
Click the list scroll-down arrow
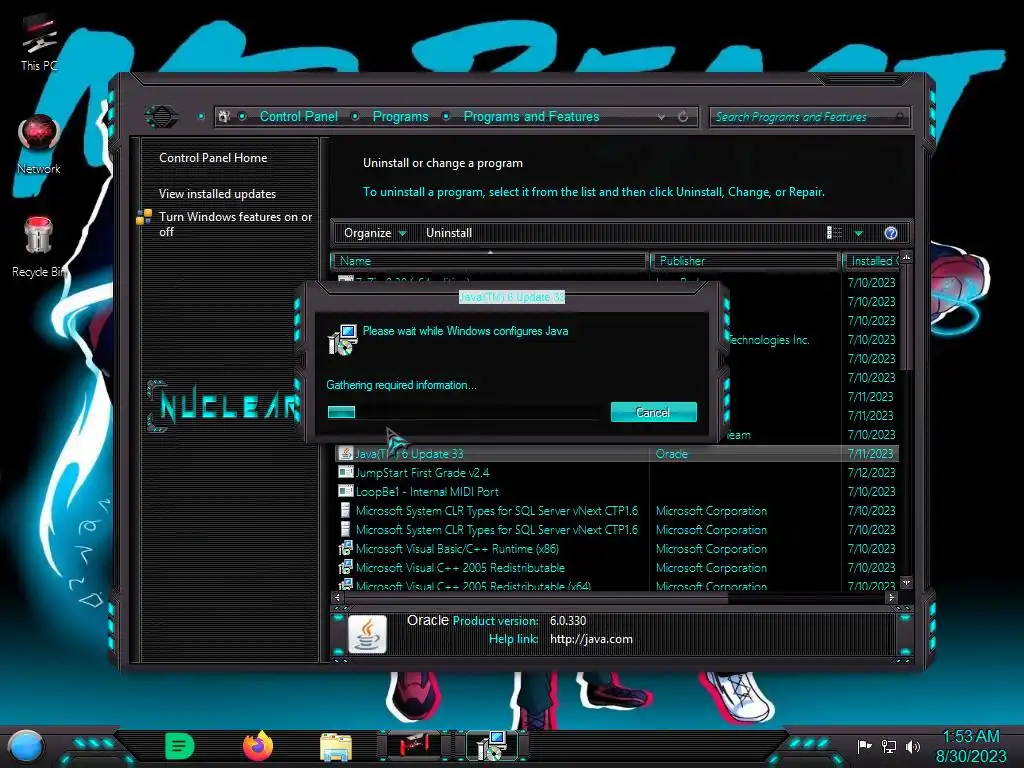(x=906, y=582)
